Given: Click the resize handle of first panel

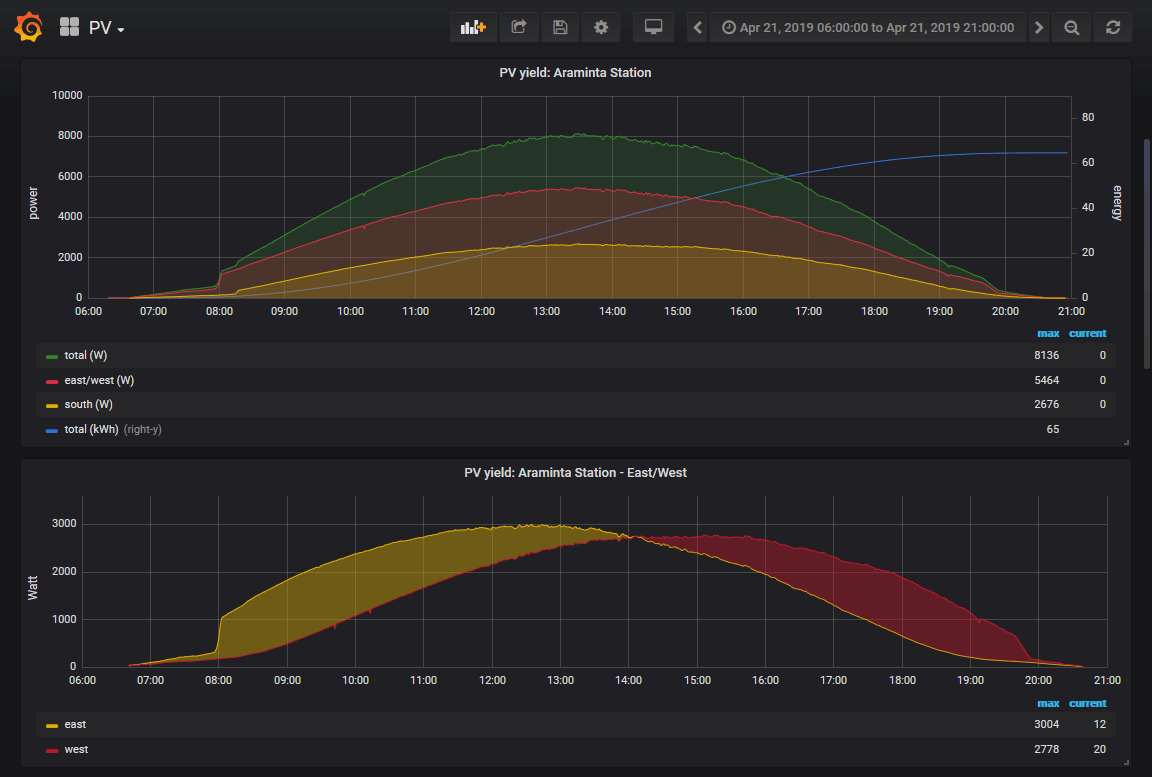Looking at the screenshot, I should pyautogui.click(x=1126, y=443).
